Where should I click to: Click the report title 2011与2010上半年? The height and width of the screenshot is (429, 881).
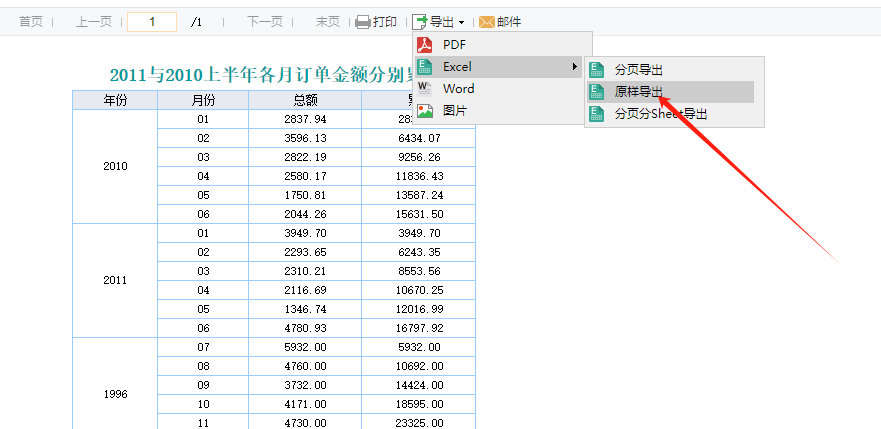[261, 75]
